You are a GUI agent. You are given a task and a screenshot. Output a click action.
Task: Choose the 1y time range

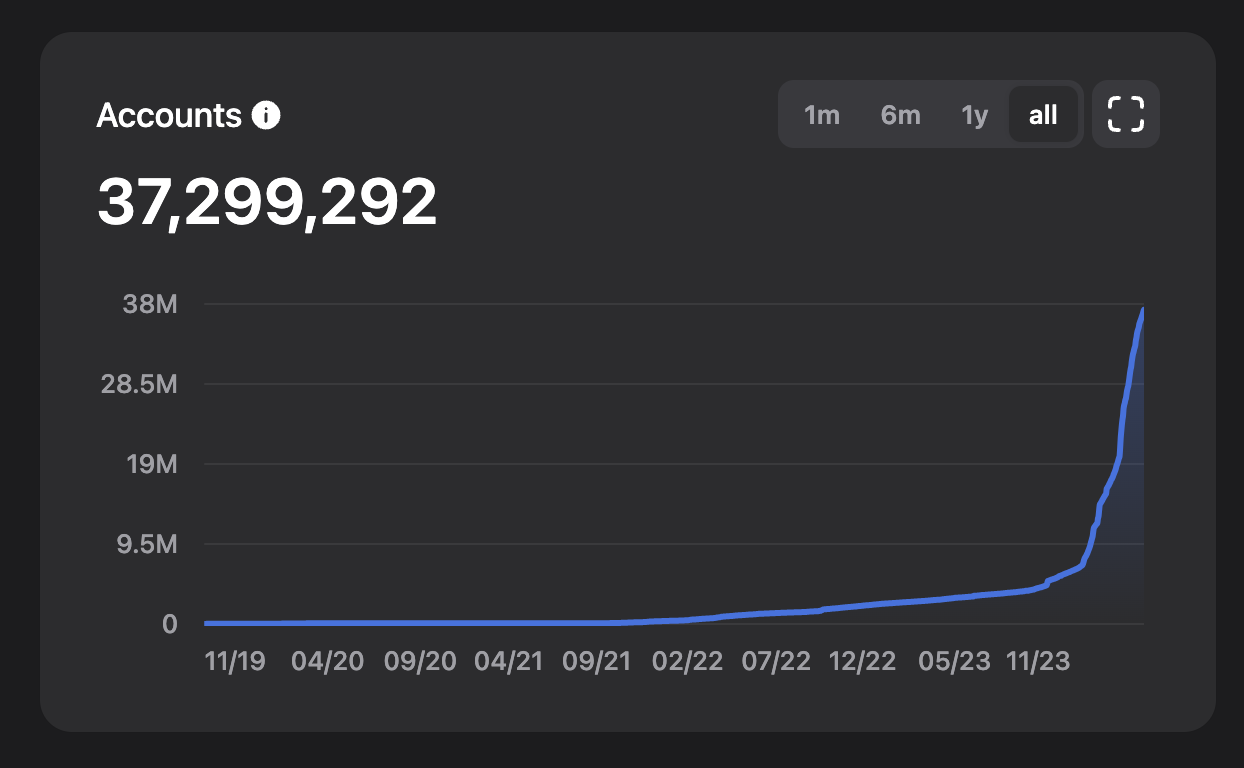[x=974, y=115]
